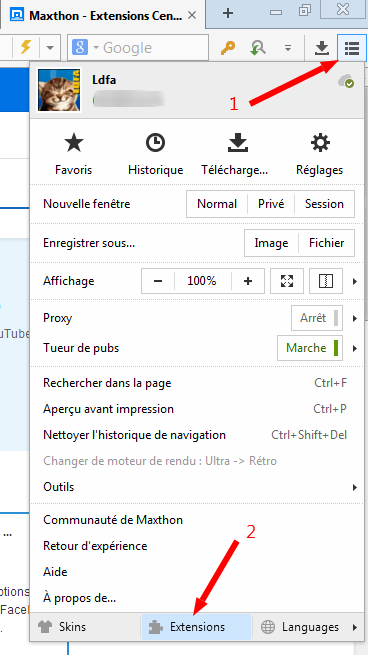Open a Normal new window
This screenshot has height=655, width=368.
point(217,204)
